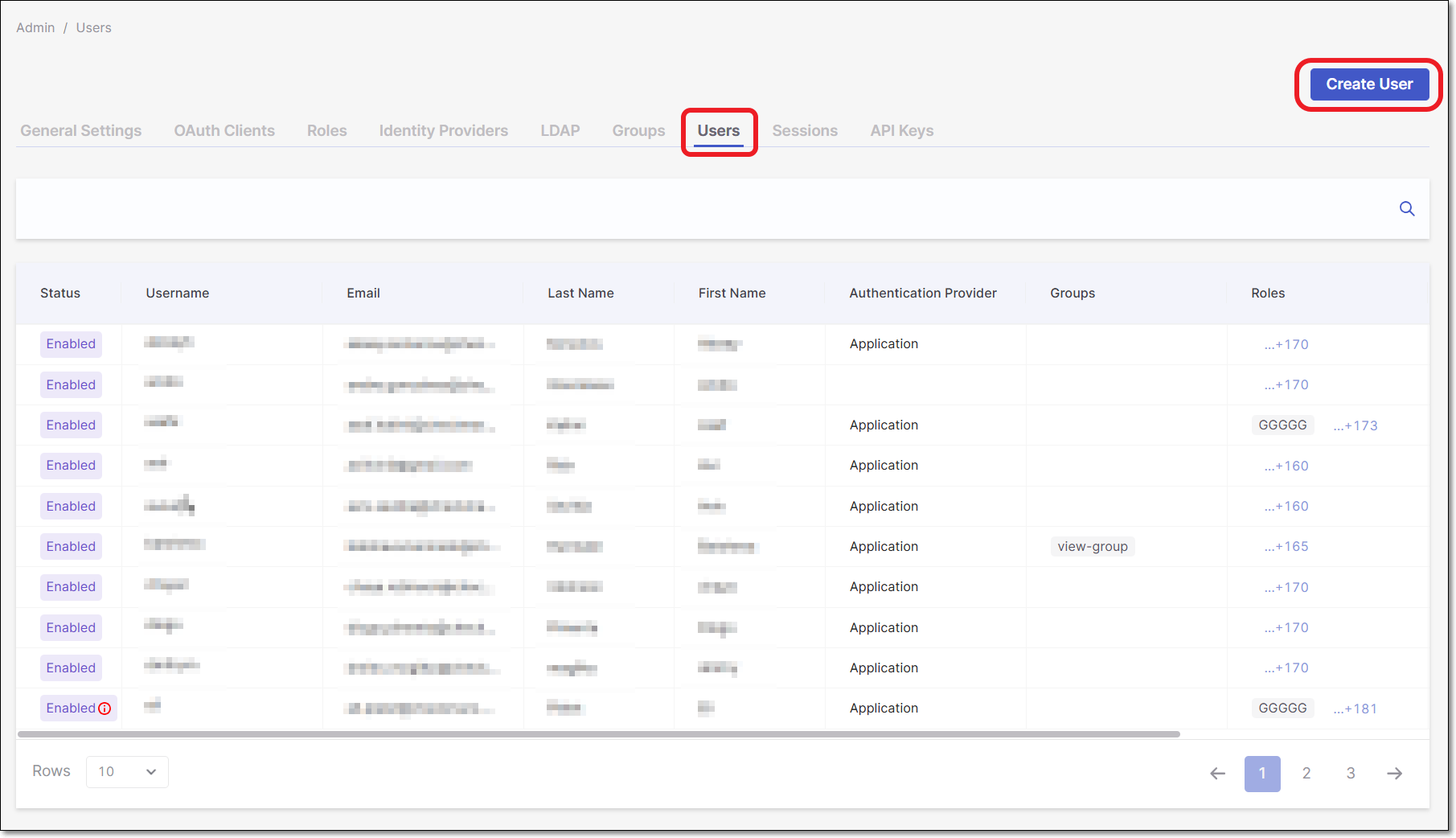
Task: Click the horizontal table scrollbar
Action: coord(599,734)
